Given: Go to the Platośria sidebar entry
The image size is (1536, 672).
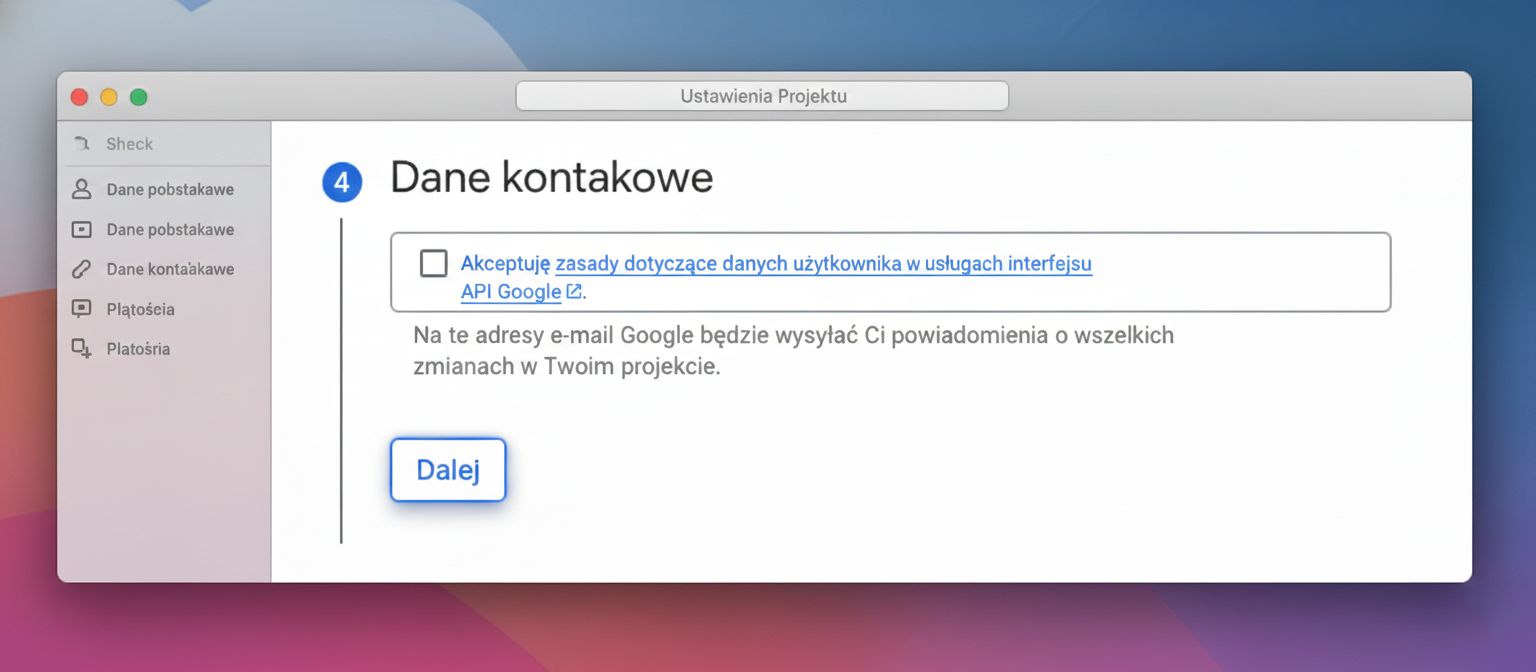Looking at the screenshot, I should tap(138, 349).
